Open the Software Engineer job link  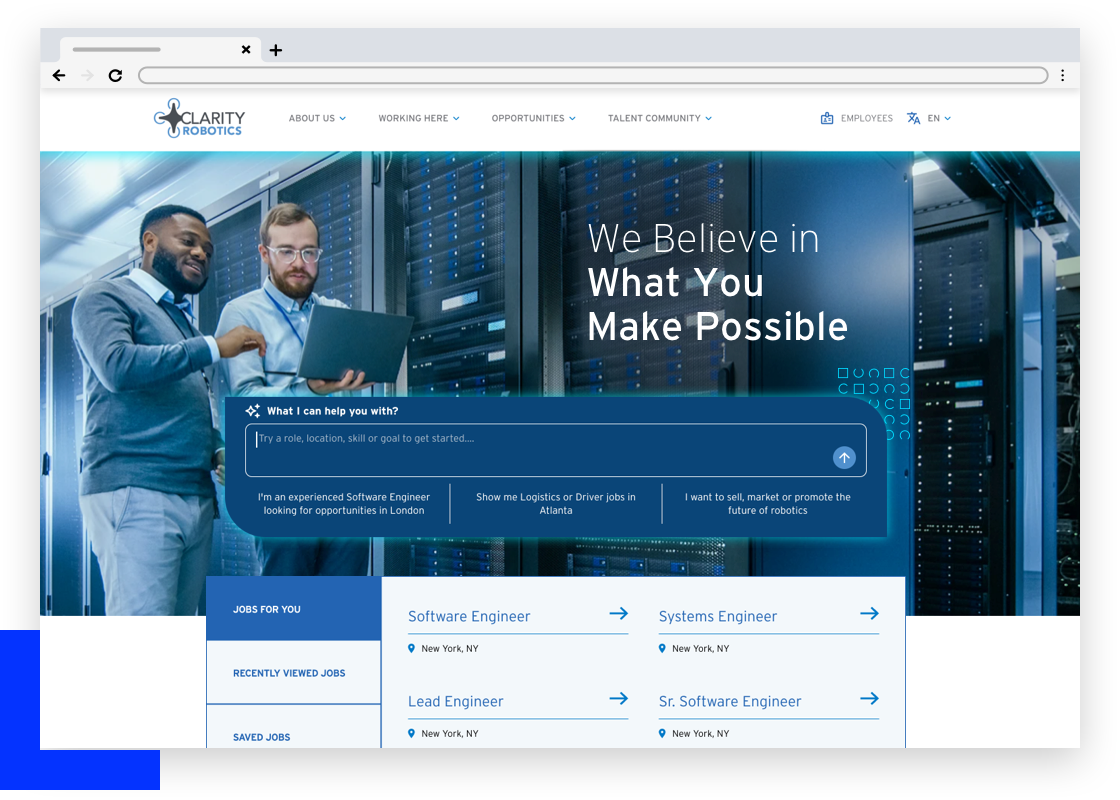click(x=469, y=616)
